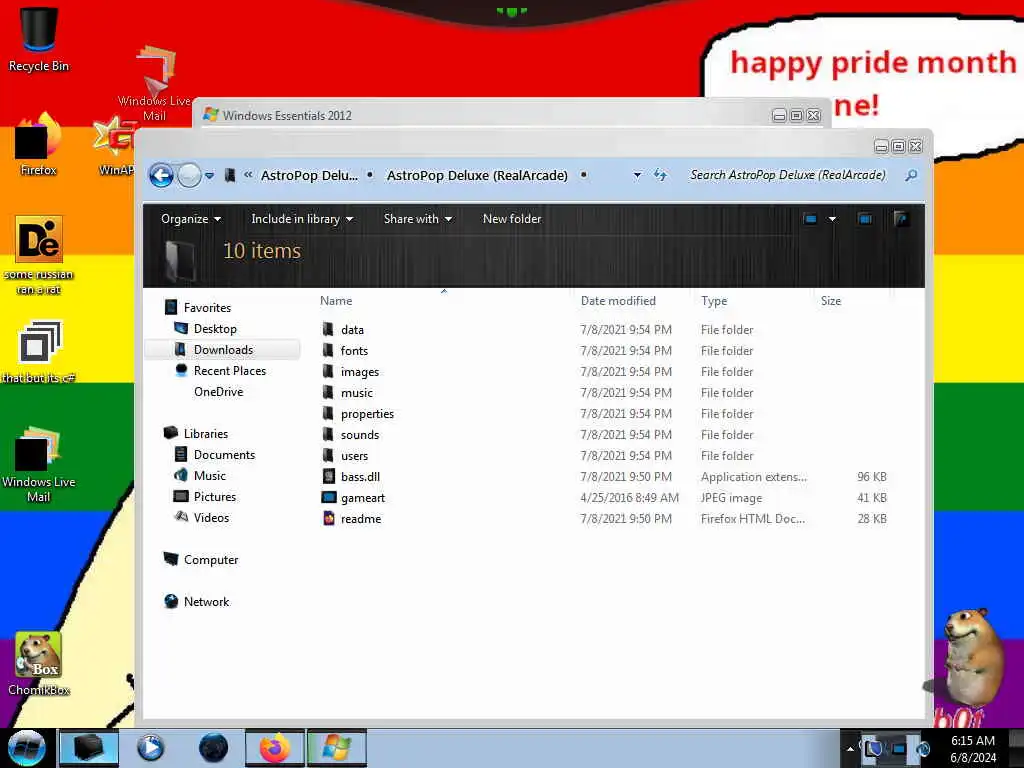The height and width of the screenshot is (768, 1024).
Task: Select the readme HTML file icon
Action: coord(328,519)
